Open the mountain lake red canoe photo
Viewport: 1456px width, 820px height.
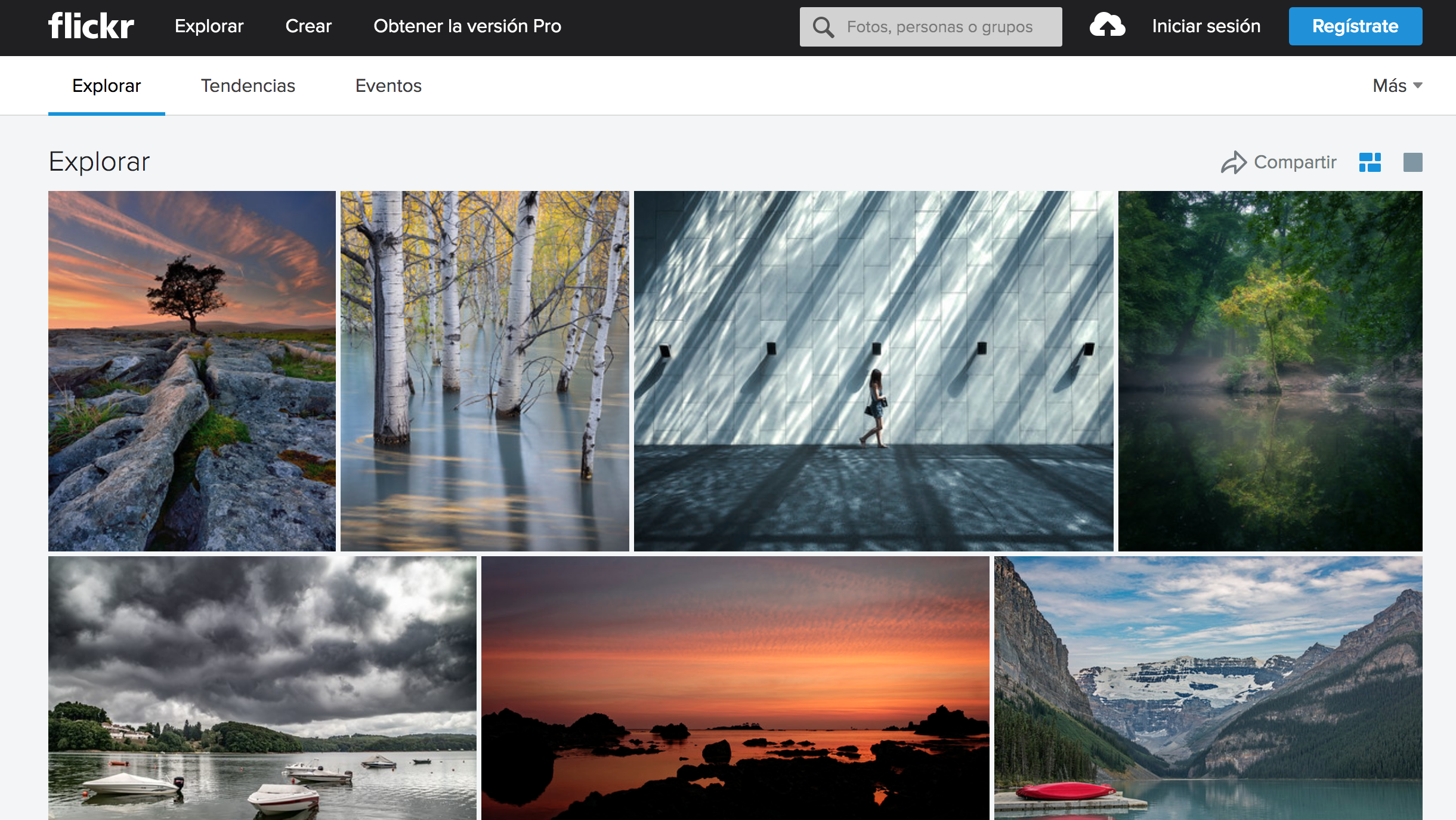click(1208, 688)
